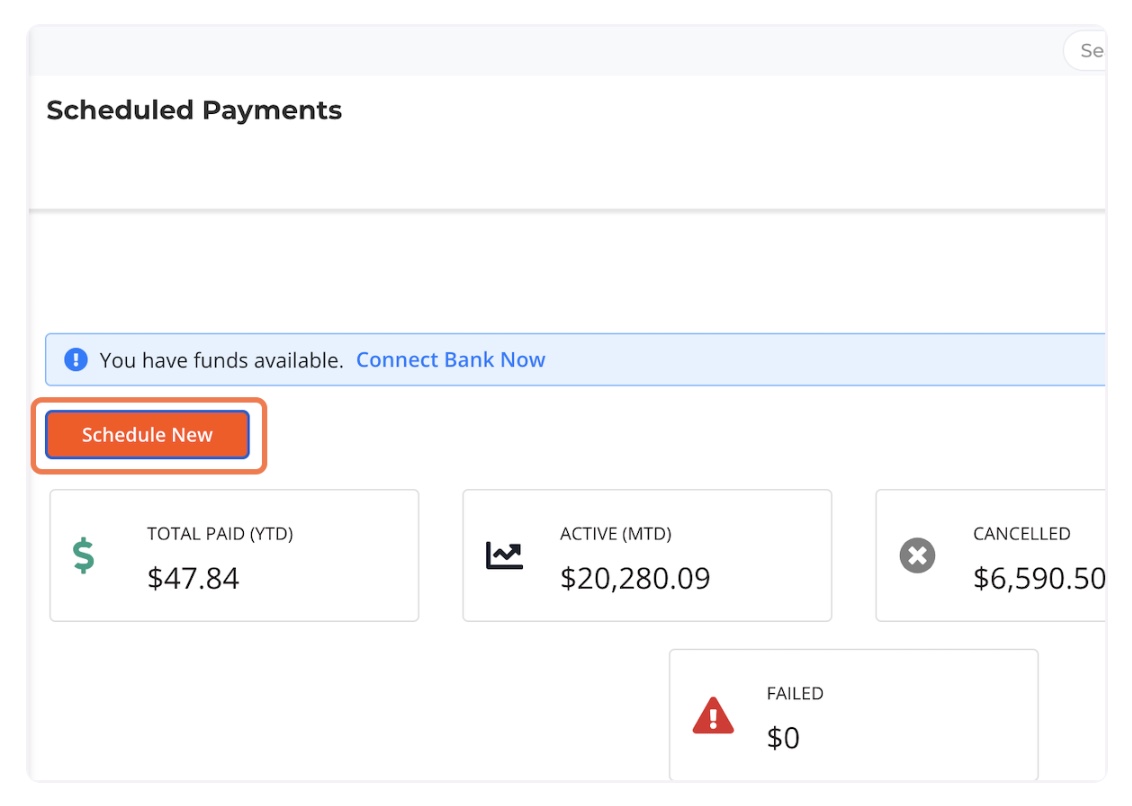Click the $6,590.50 cancelled amount
Viewport: 1132px width, 806px height.
(x=1038, y=578)
